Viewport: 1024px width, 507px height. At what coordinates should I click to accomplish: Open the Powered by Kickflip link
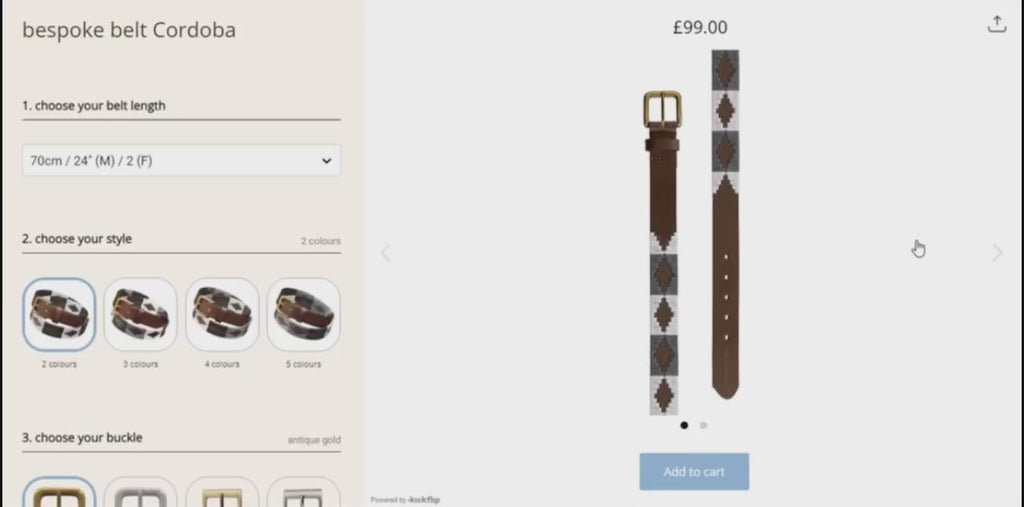point(405,500)
